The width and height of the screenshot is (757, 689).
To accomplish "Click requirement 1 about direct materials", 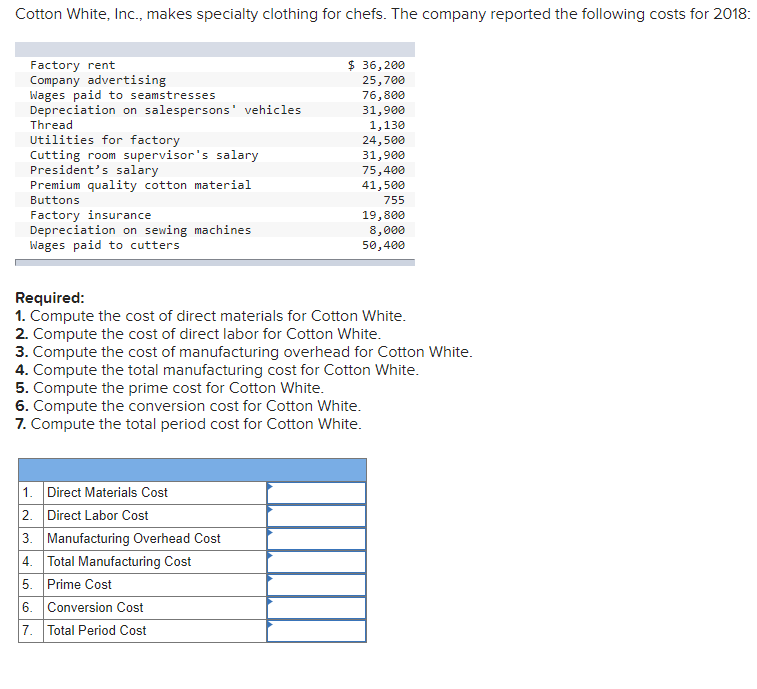I will [x=210, y=316].
